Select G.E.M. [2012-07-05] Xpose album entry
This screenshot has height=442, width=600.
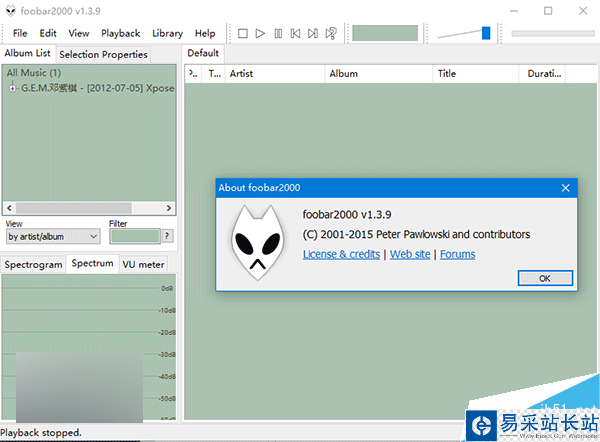tap(98, 88)
